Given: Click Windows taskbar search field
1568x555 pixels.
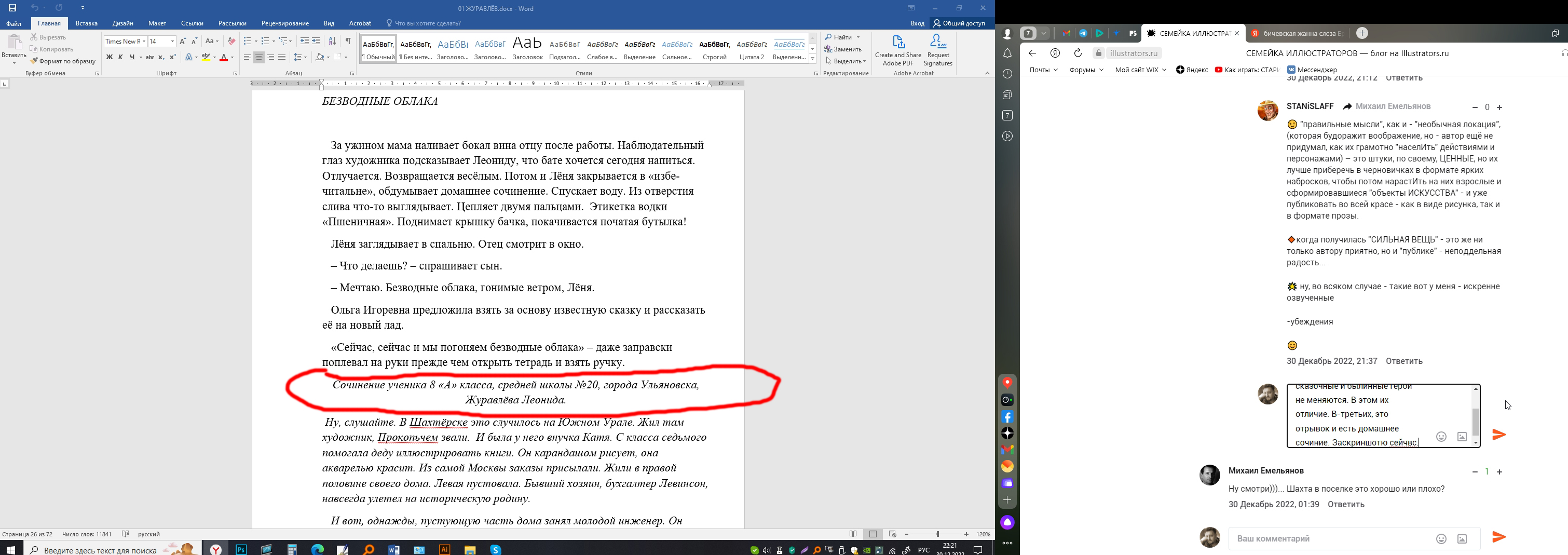Looking at the screenshot, I should tap(113, 549).
